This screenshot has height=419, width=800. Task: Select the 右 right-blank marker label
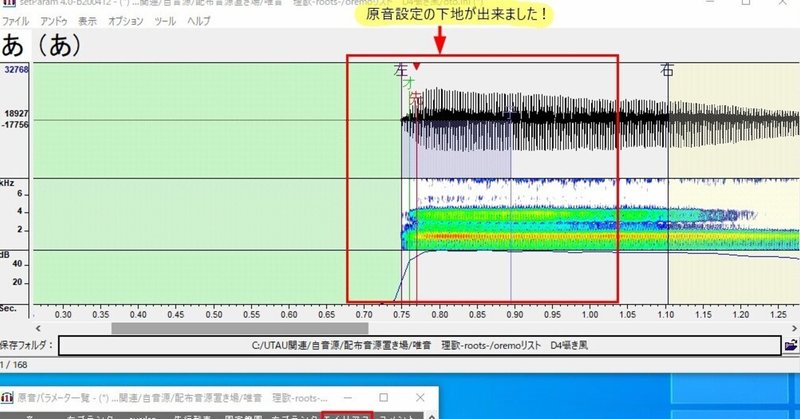click(667, 70)
